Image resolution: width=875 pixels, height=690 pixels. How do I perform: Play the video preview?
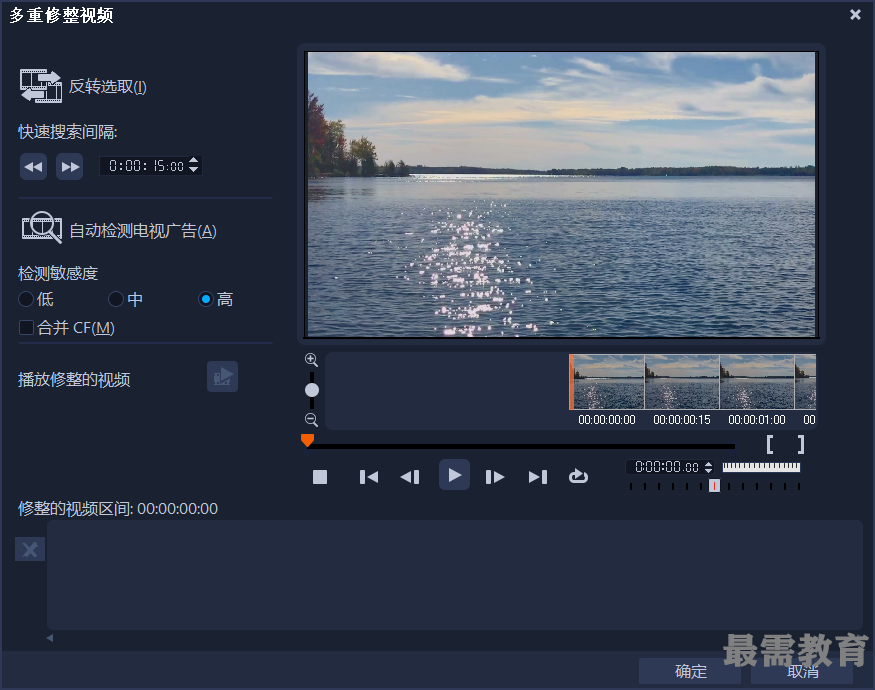[454, 475]
